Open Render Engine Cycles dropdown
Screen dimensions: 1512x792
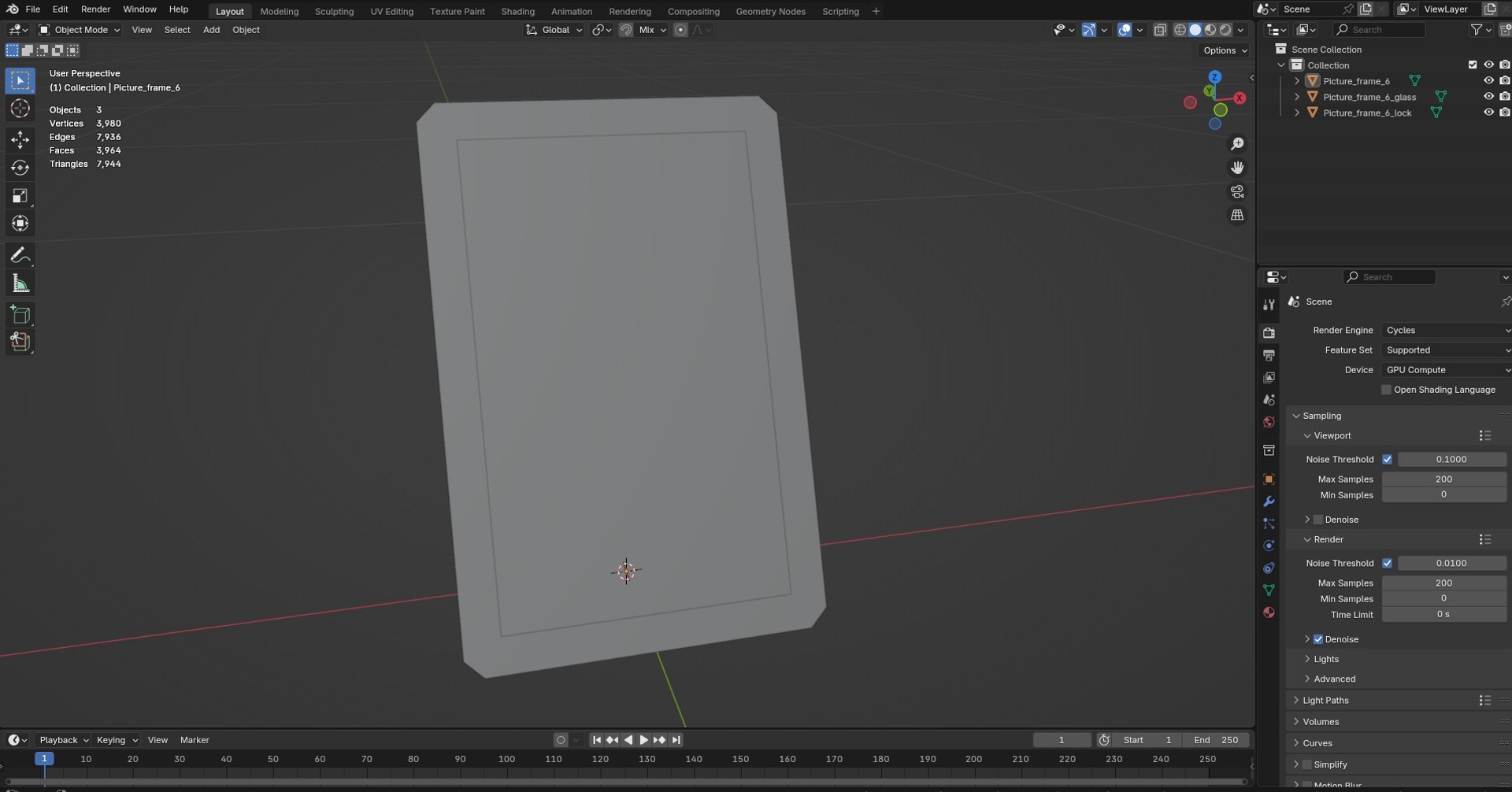(1446, 331)
